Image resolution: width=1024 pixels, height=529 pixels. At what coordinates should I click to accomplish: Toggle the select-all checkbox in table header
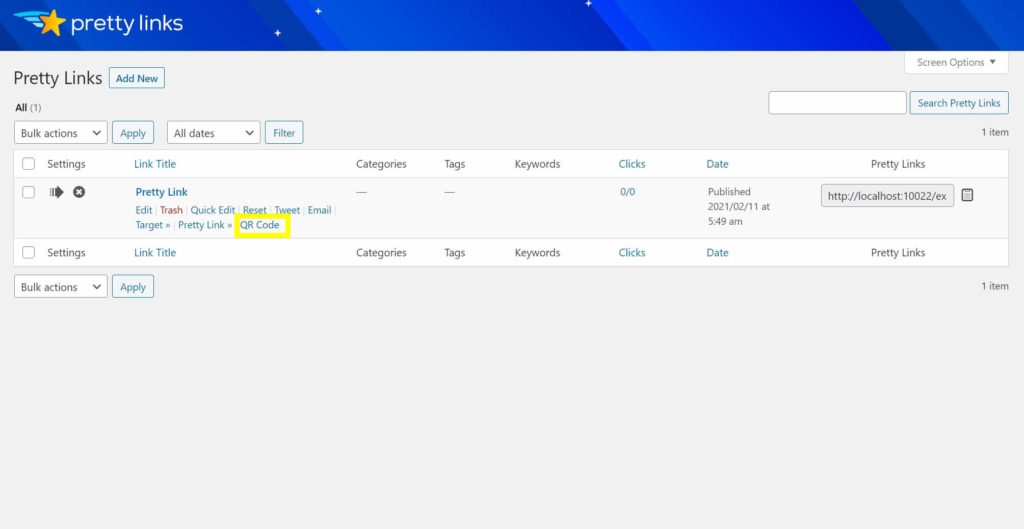(29, 164)
